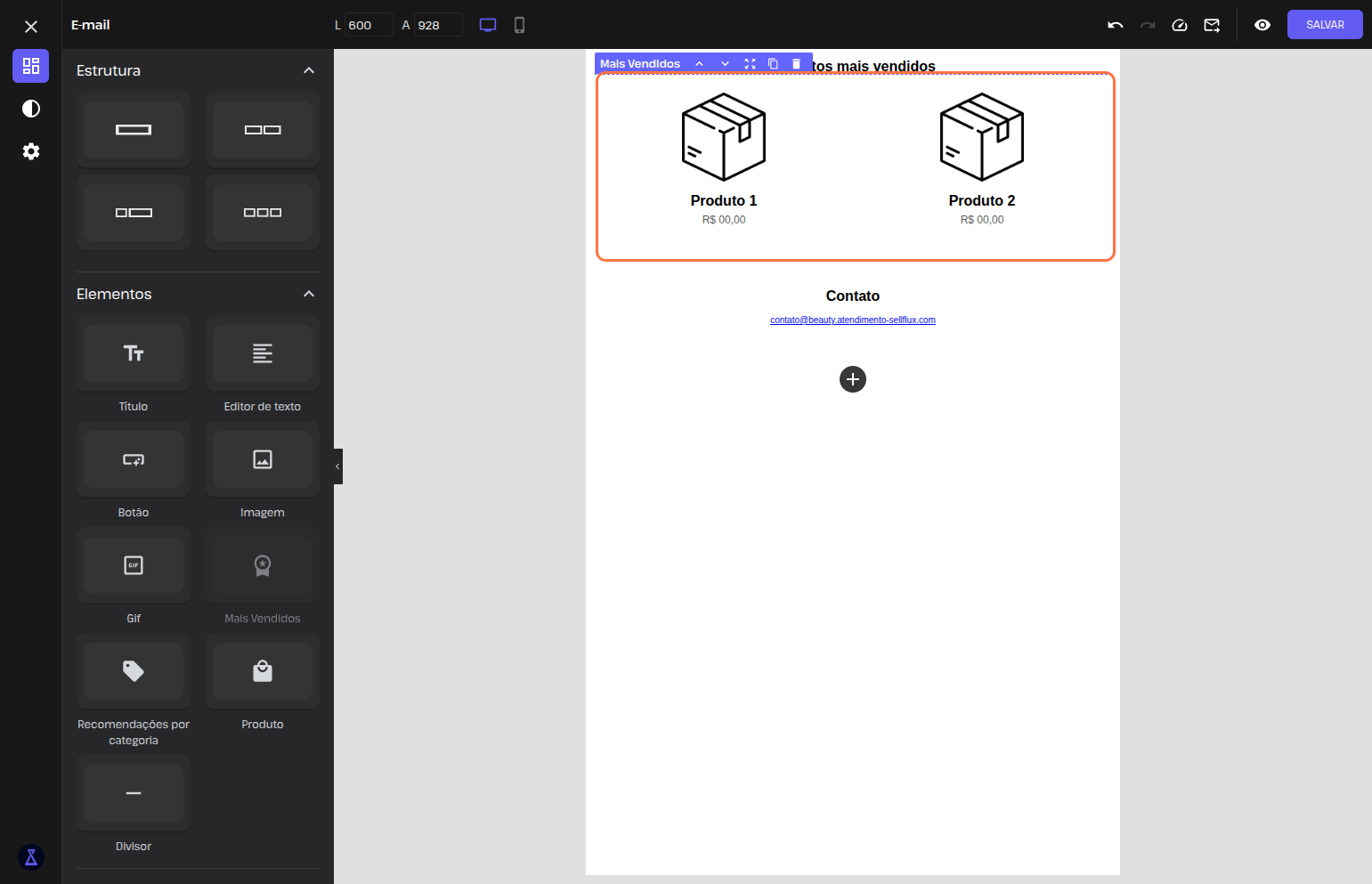1372x884 pixels.
Task: Switch to mobile device view
Action: click(x=520, y=25)
